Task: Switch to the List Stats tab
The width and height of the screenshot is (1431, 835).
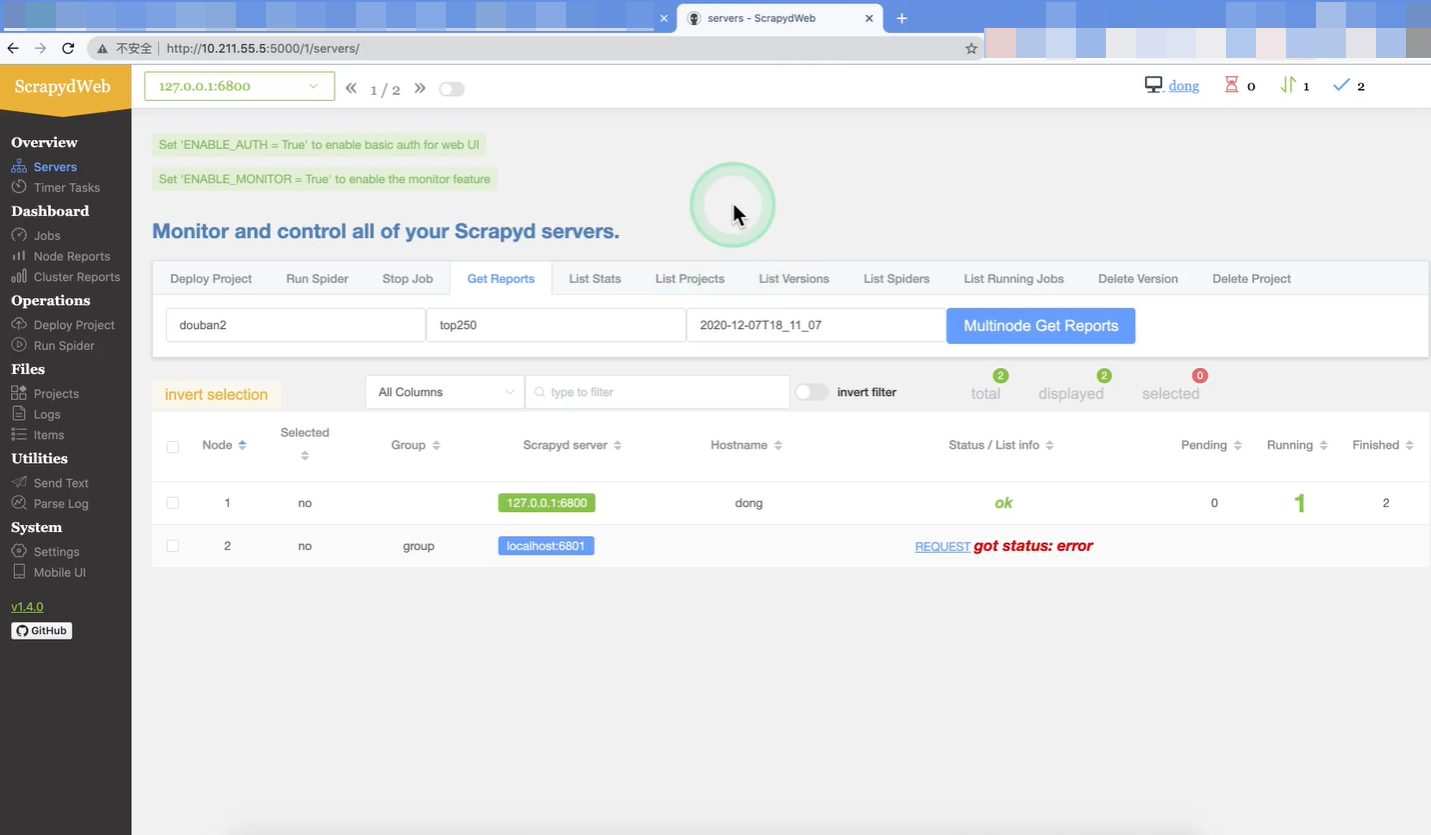Action: coord(595,279)
